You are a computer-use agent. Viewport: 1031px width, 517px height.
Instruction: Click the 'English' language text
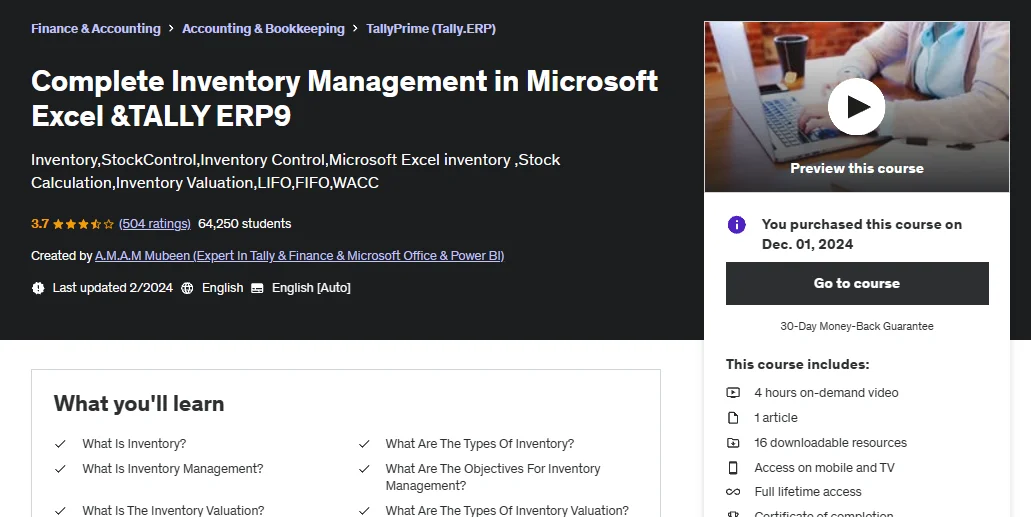click(x=222, y=288)
